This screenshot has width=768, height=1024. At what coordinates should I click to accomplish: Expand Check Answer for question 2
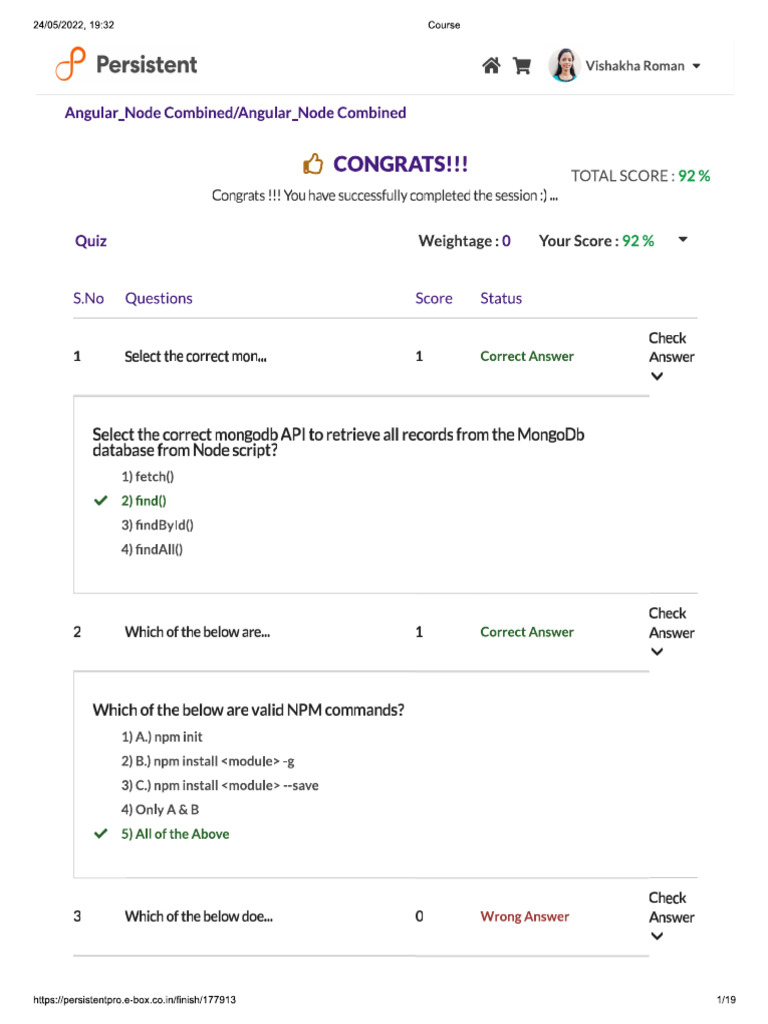[x=657, y=652]
